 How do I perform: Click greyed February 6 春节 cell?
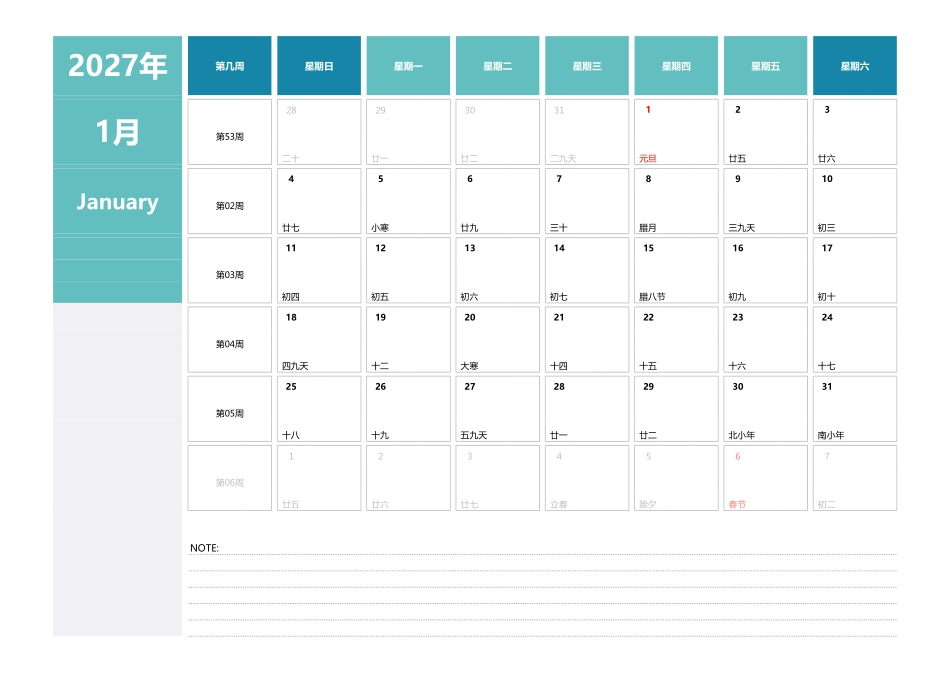[765, 478]
